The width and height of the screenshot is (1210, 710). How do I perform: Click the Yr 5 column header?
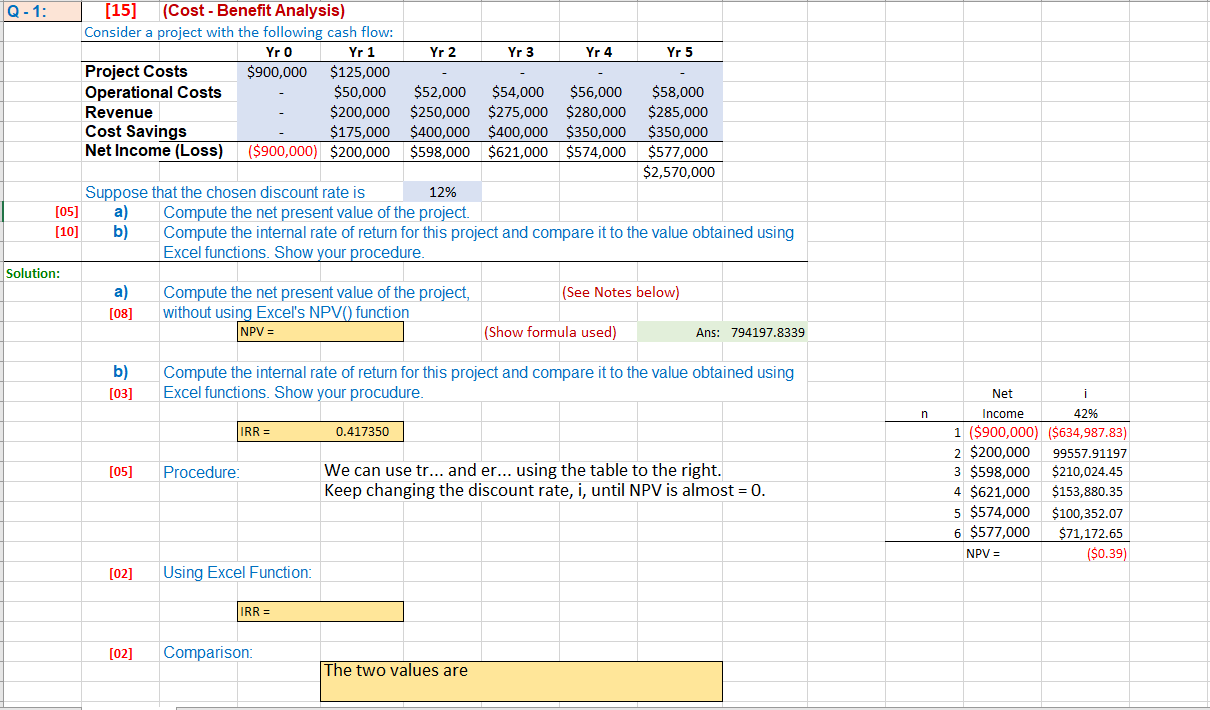(678, 51)
